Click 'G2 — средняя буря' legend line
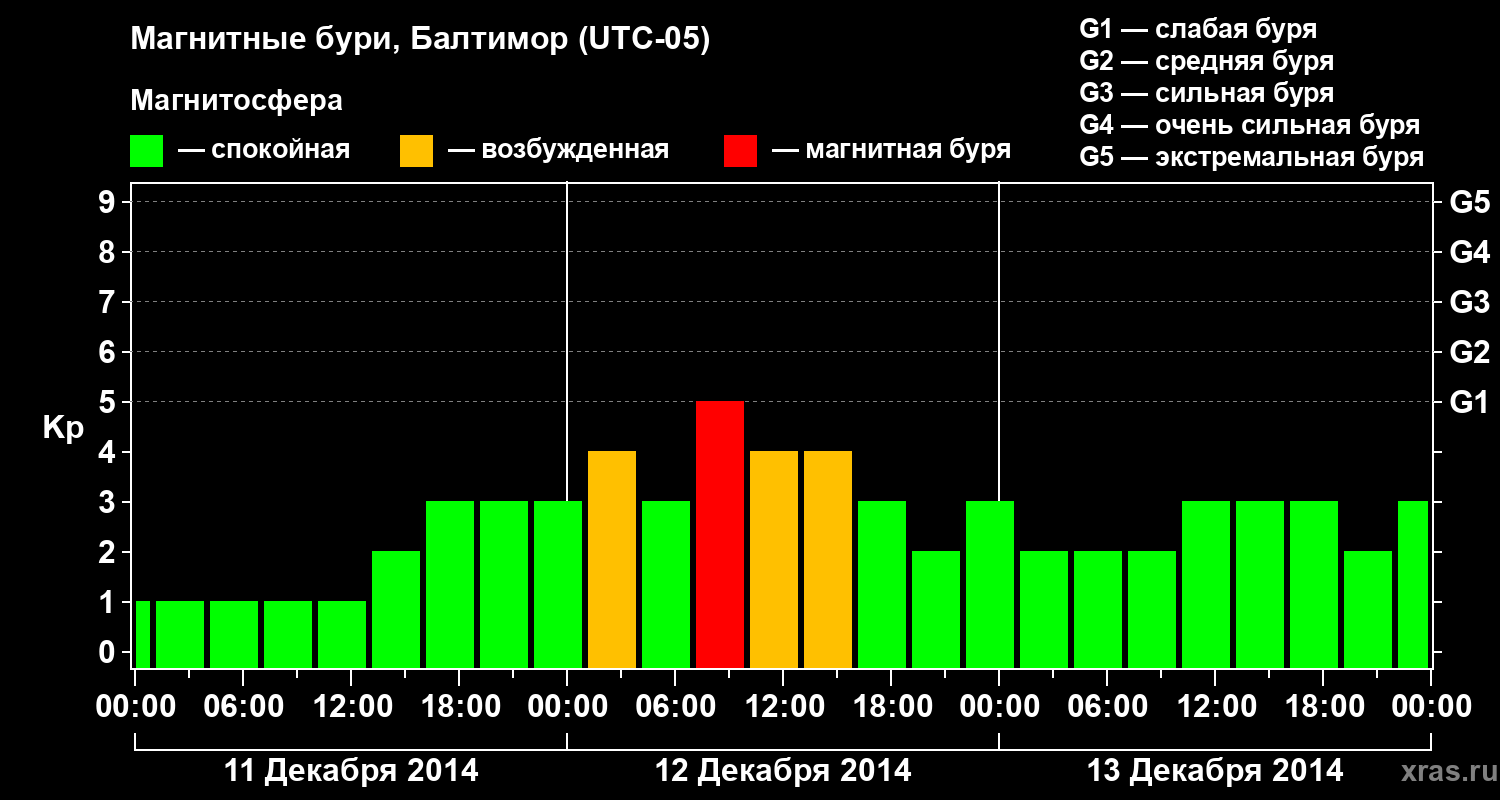 tap(1206, 61)
